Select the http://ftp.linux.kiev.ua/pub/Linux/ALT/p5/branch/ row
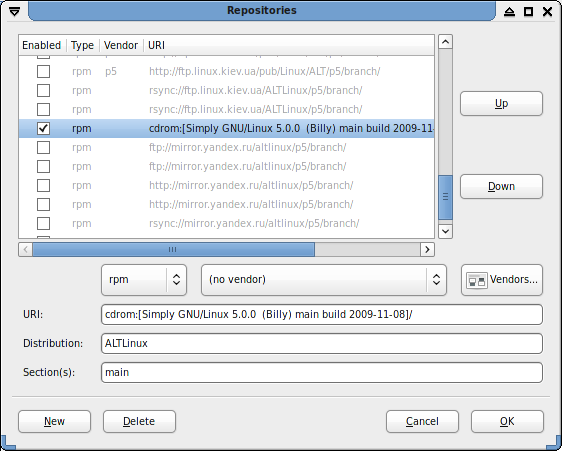Viewport: 562px width, 451px height. [x=226, y=71]
